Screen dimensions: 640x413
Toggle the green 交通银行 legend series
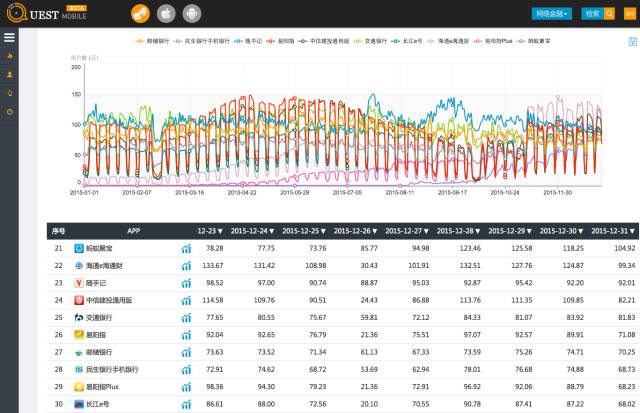click(x=370, y=41)
